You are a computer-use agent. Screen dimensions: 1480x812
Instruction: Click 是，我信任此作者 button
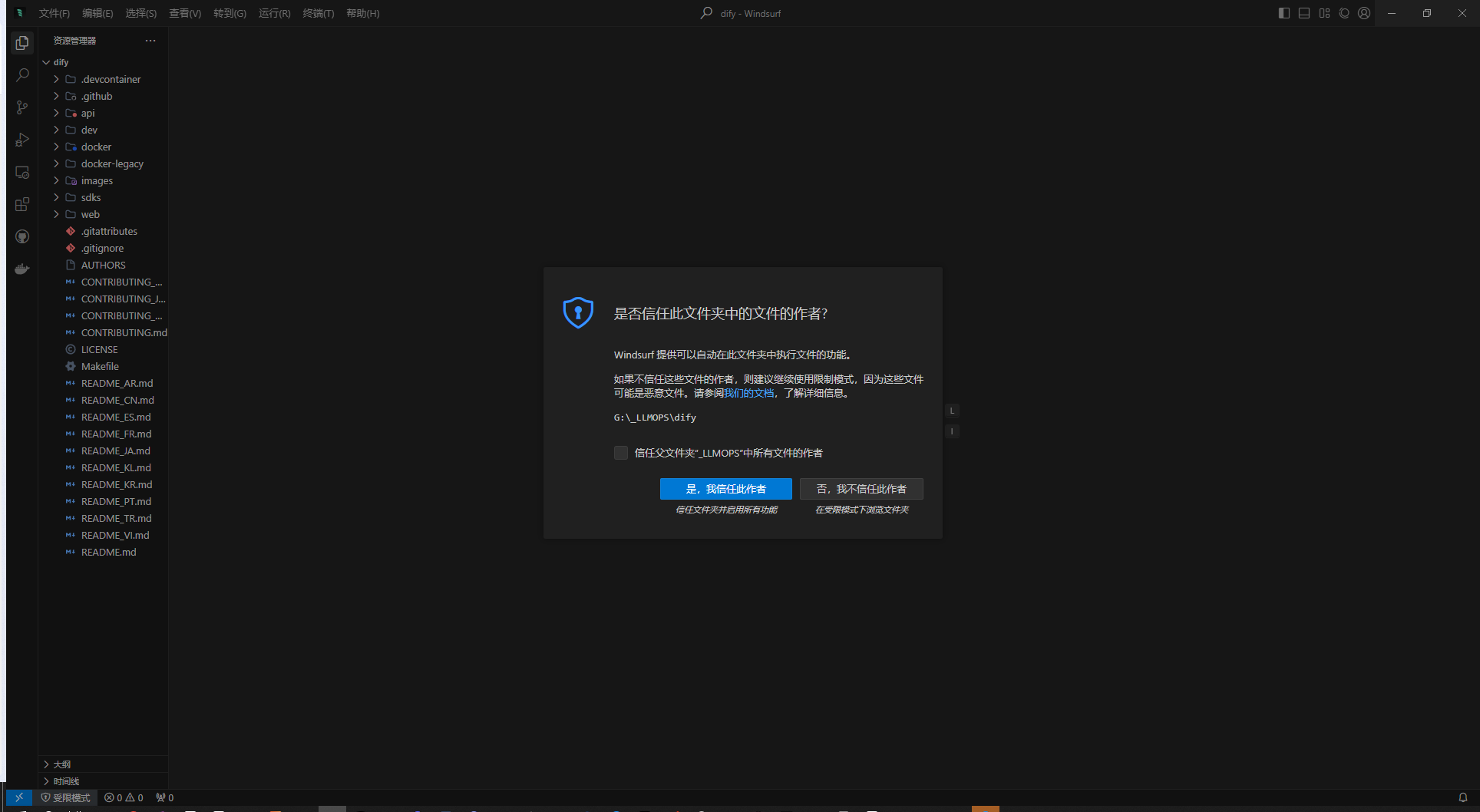coord(726,489)
